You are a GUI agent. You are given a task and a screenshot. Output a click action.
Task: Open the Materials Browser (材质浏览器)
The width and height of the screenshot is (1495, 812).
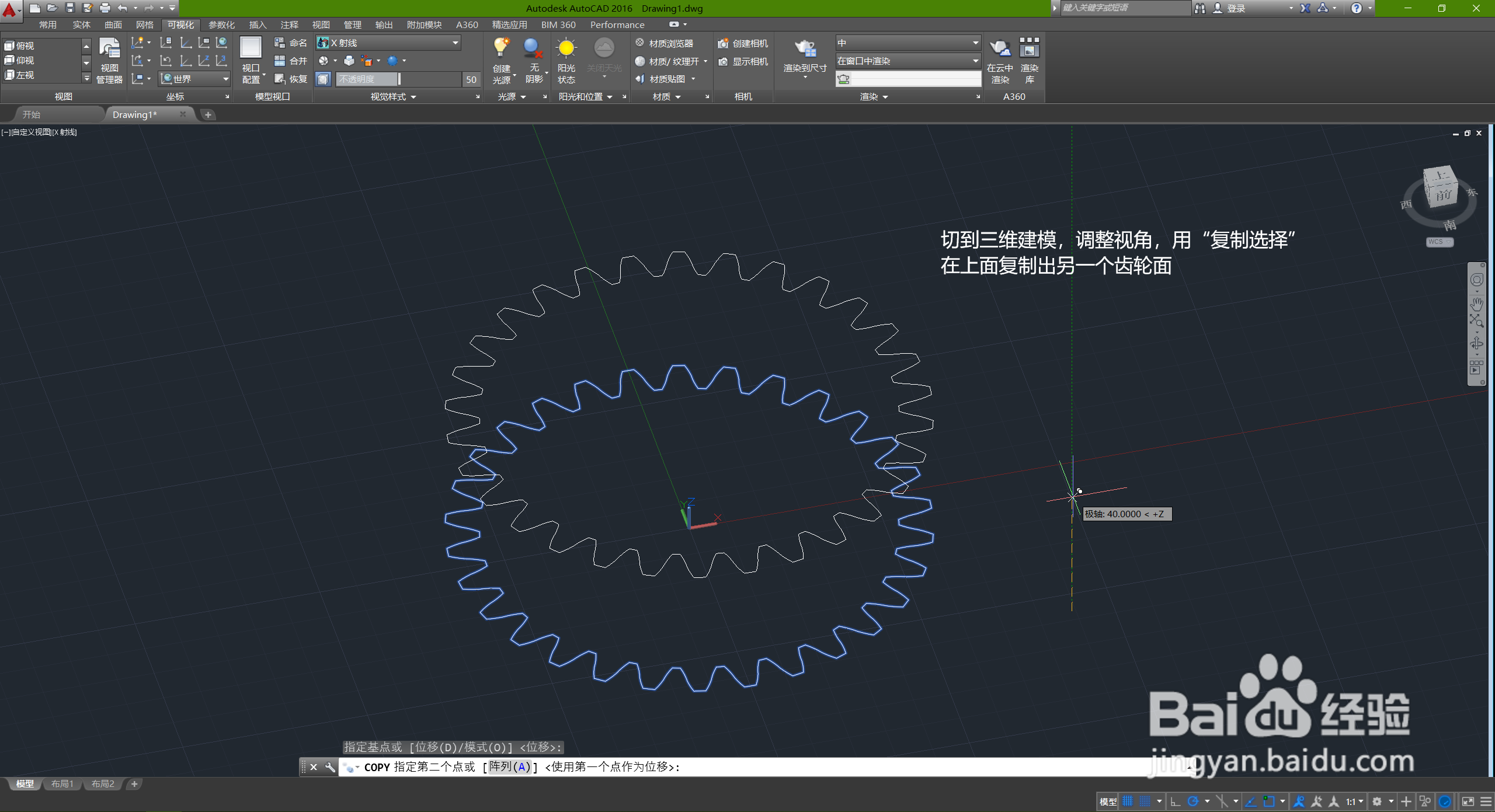(x=670, y=43)
